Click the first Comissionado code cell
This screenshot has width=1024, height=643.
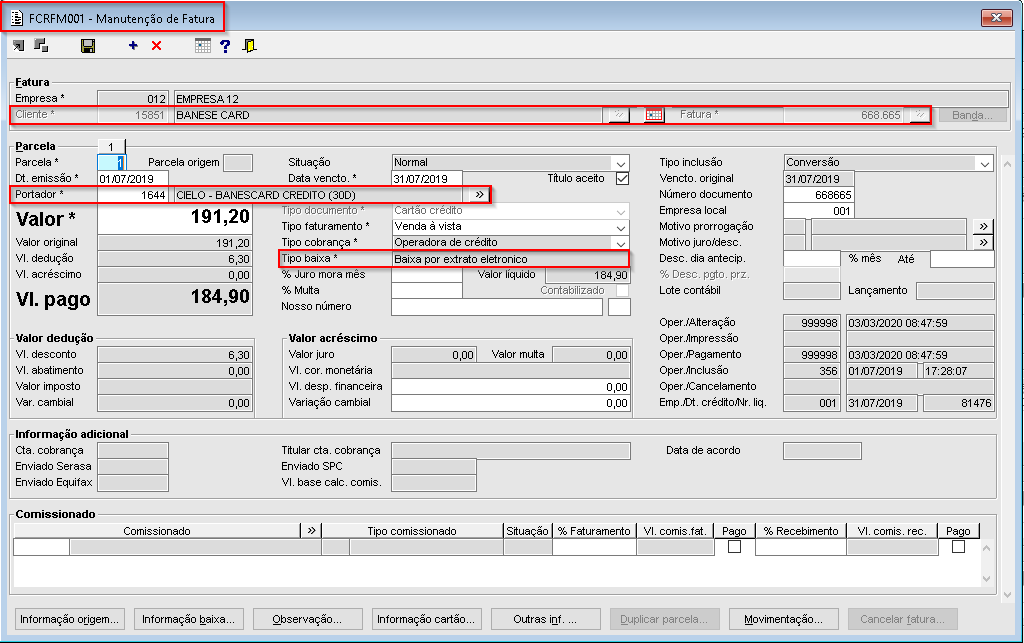tap(41, 547)
